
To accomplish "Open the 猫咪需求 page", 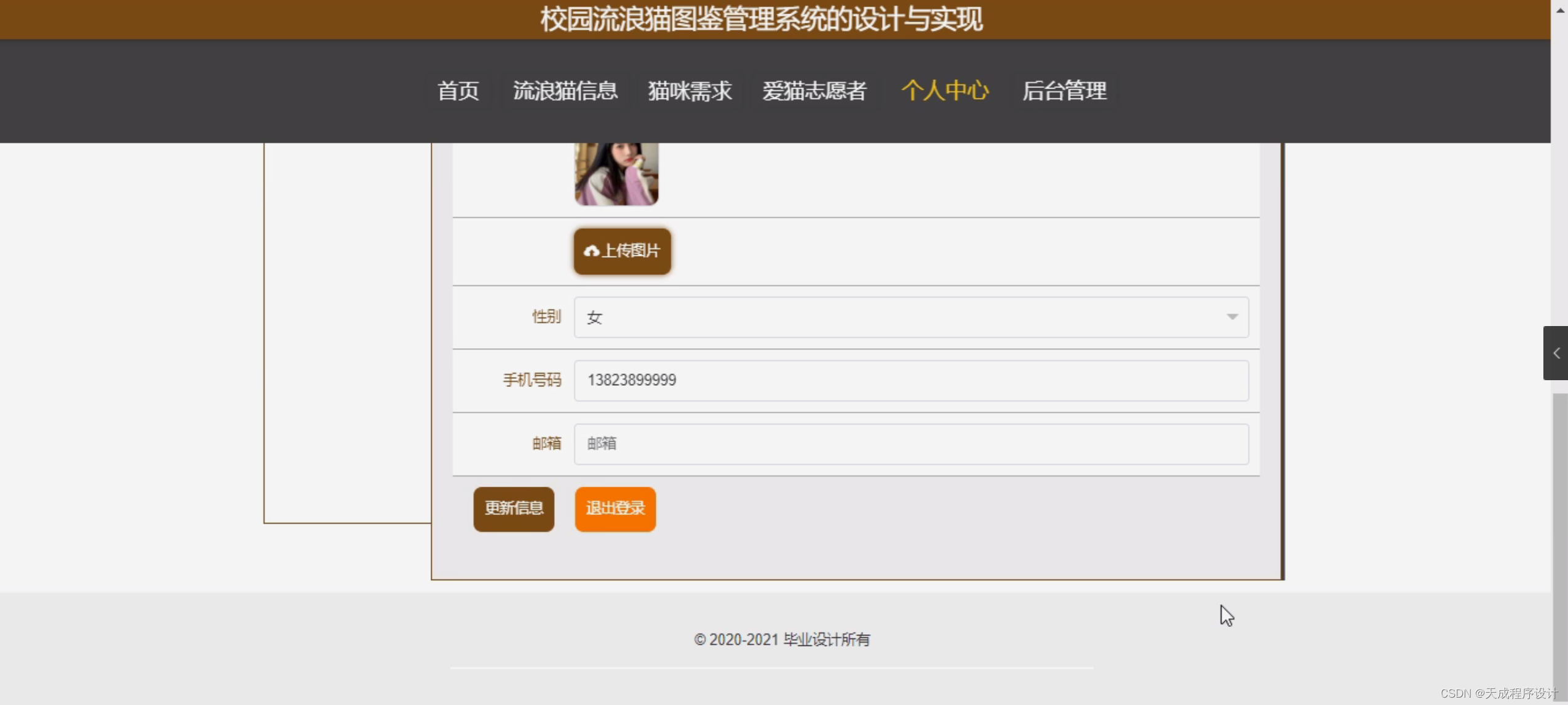I will pos(689,91).
